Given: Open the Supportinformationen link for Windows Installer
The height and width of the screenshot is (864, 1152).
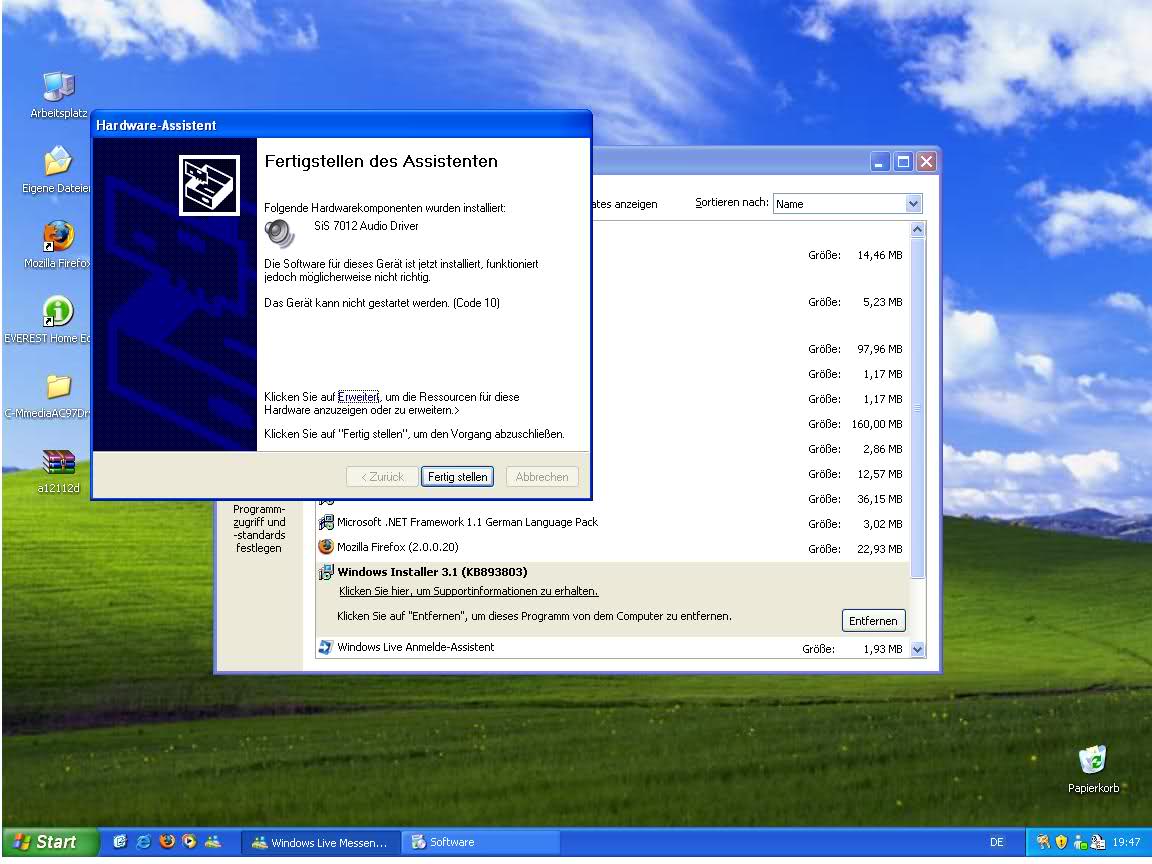Looking at the screenshot, I should 469,591.
